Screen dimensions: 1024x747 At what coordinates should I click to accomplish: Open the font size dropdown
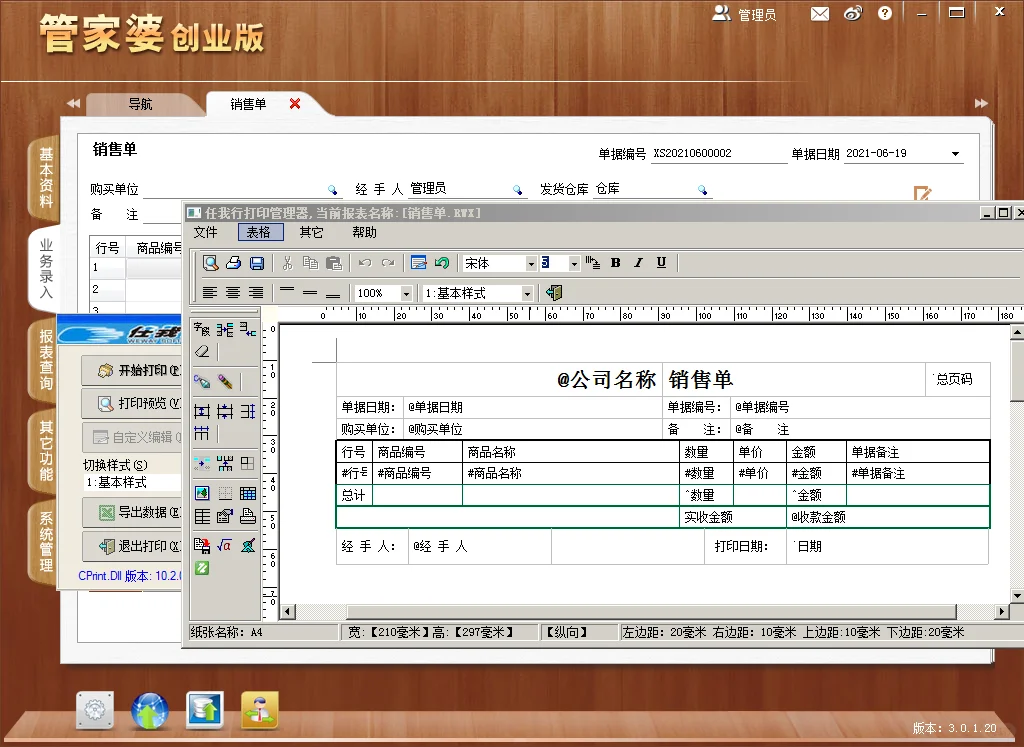(574, 263)
